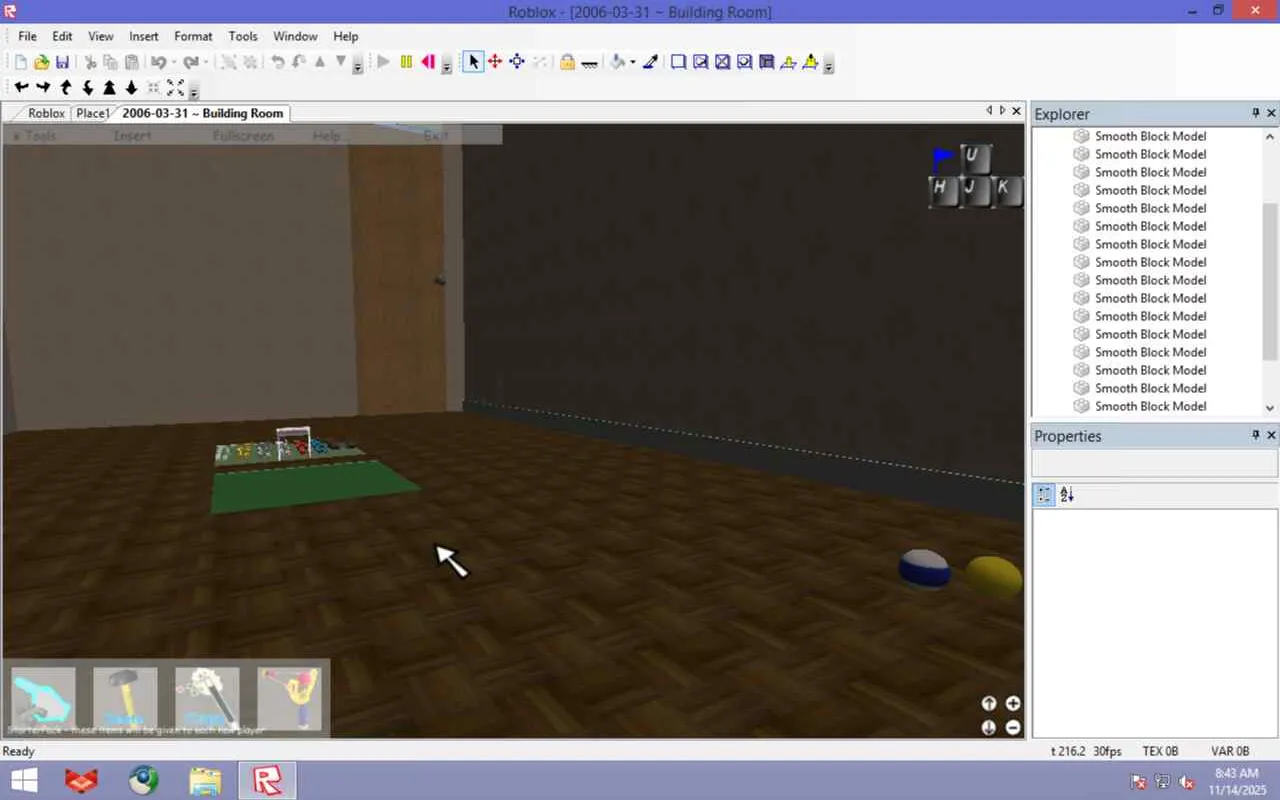
Task: Select the crossed square surface tool
Action: click(x=722, y=62)
